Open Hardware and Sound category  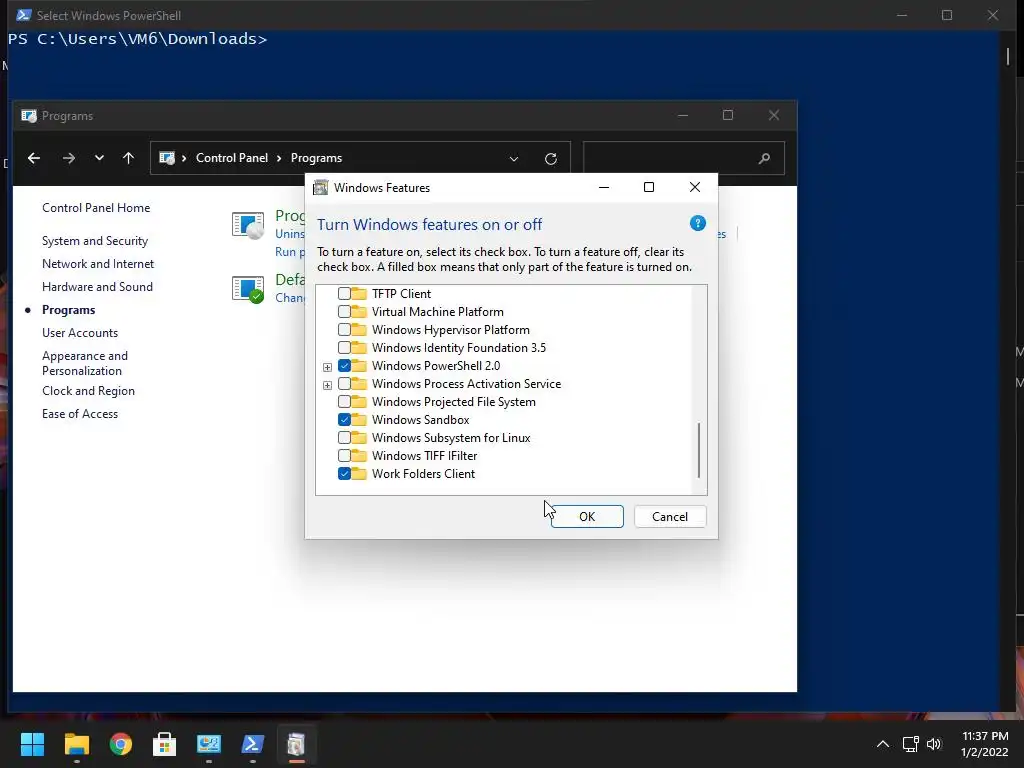point(97,287)
